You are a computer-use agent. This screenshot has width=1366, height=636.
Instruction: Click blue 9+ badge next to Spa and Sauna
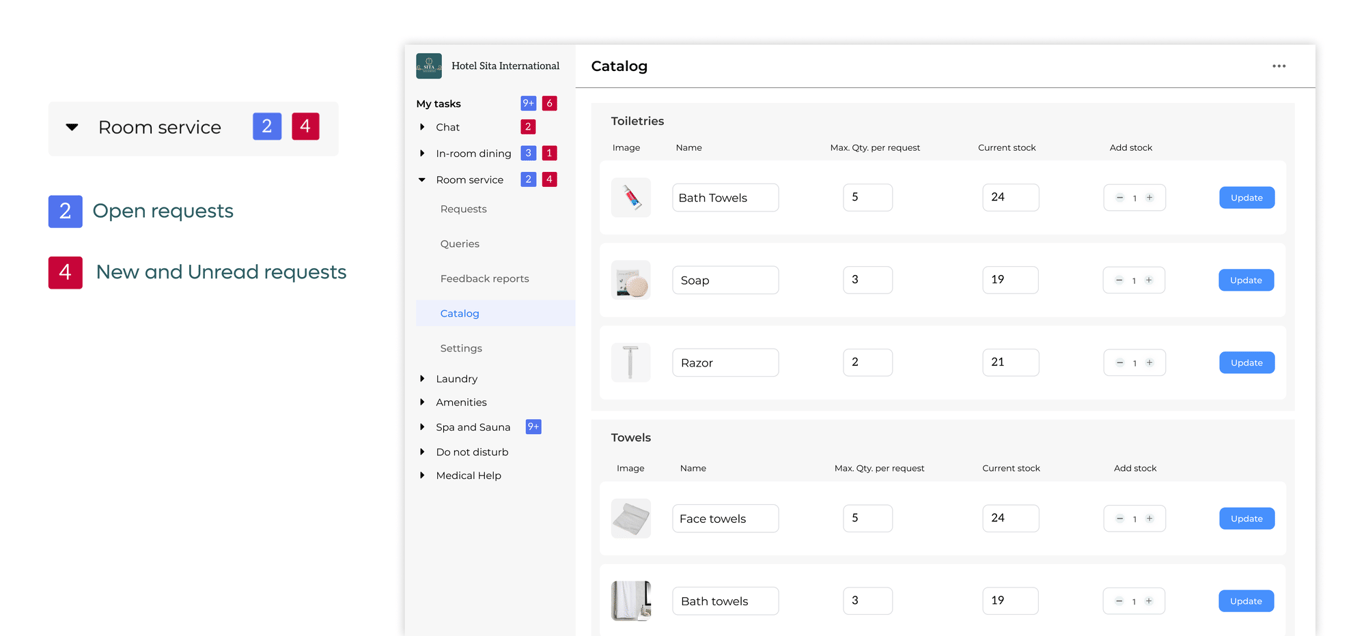pyautogui.click(x=533, y=427)
